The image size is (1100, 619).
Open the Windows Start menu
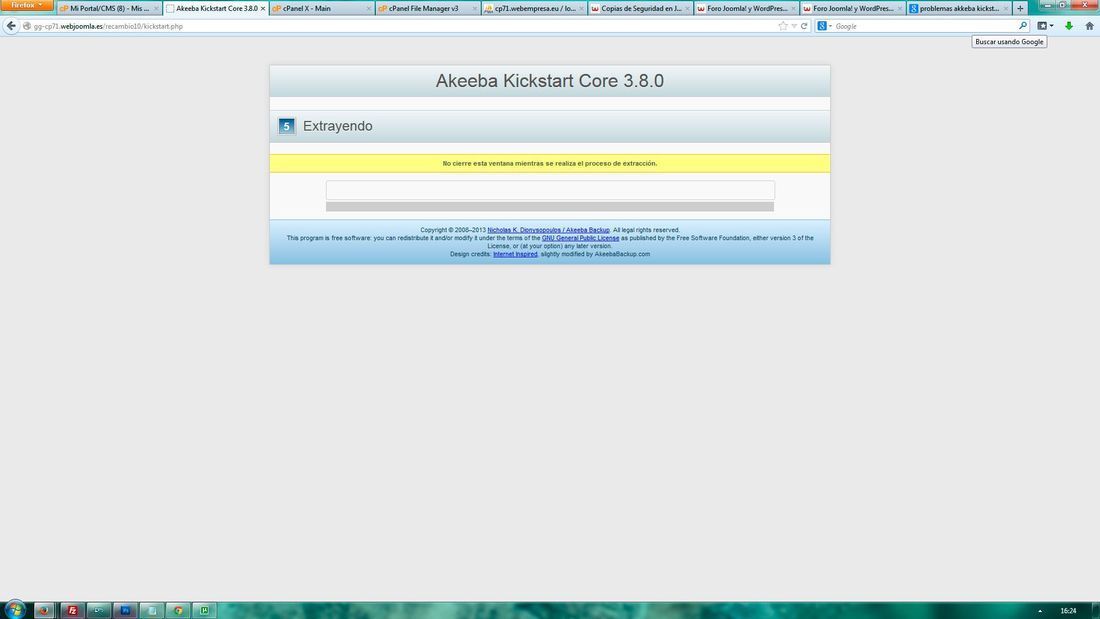coord(14,609)
